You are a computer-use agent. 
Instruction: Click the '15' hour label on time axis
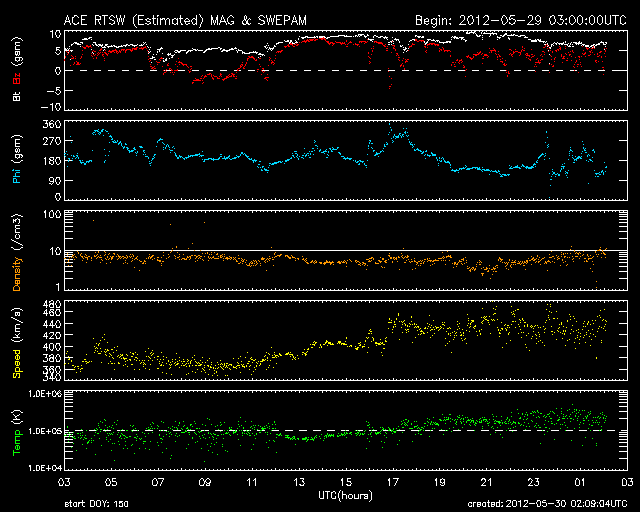[x=346, y=483]
